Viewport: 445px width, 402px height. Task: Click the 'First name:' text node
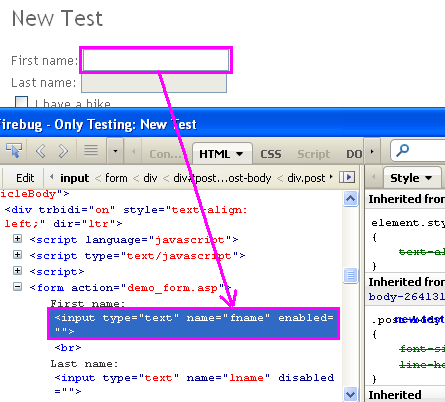coord(88,303)
